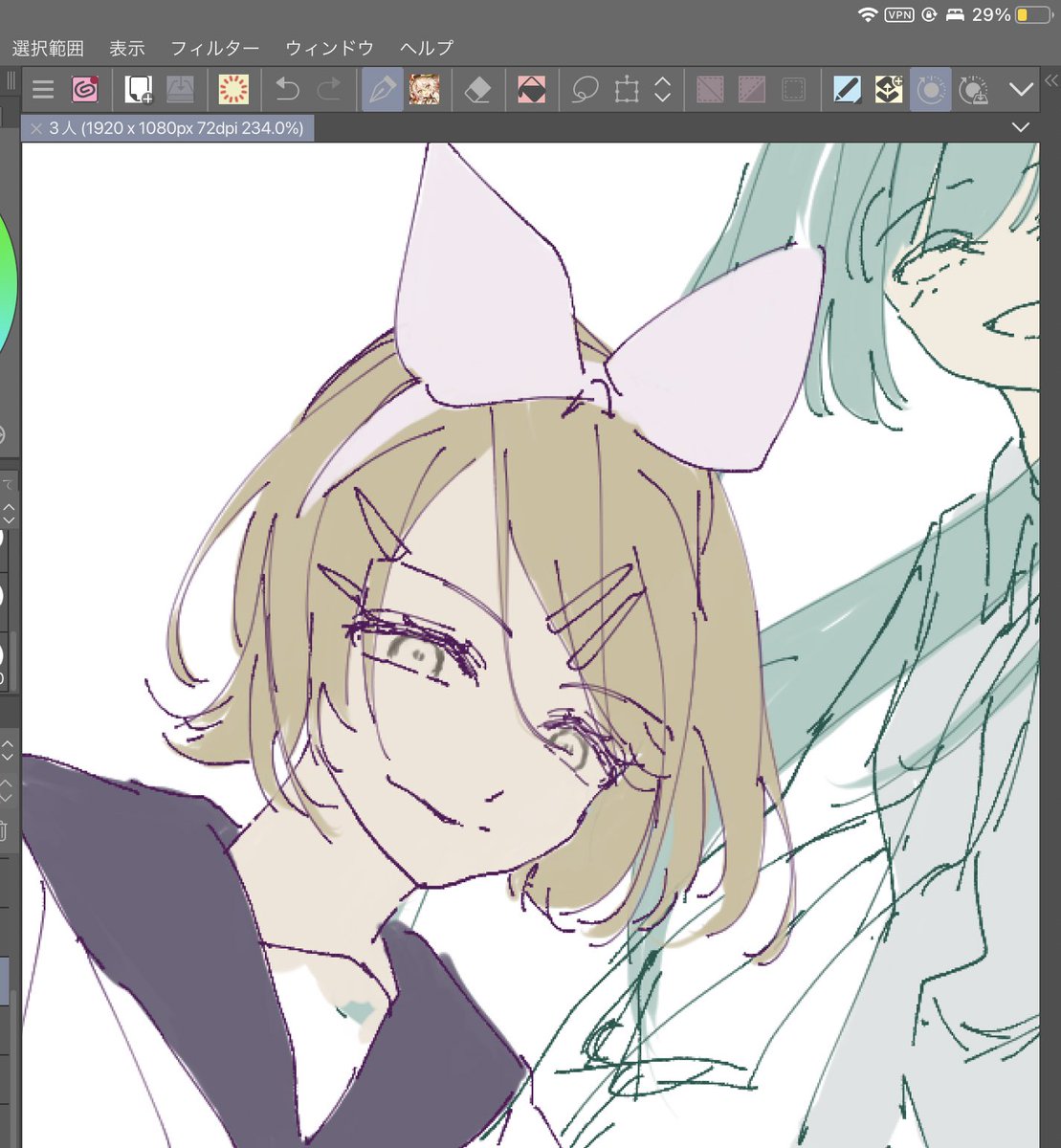This screenshot has height=1148, width=1061.
Task: Tap the orientation lock status icon
Action: pyautogui.click(x=928, y=15)
